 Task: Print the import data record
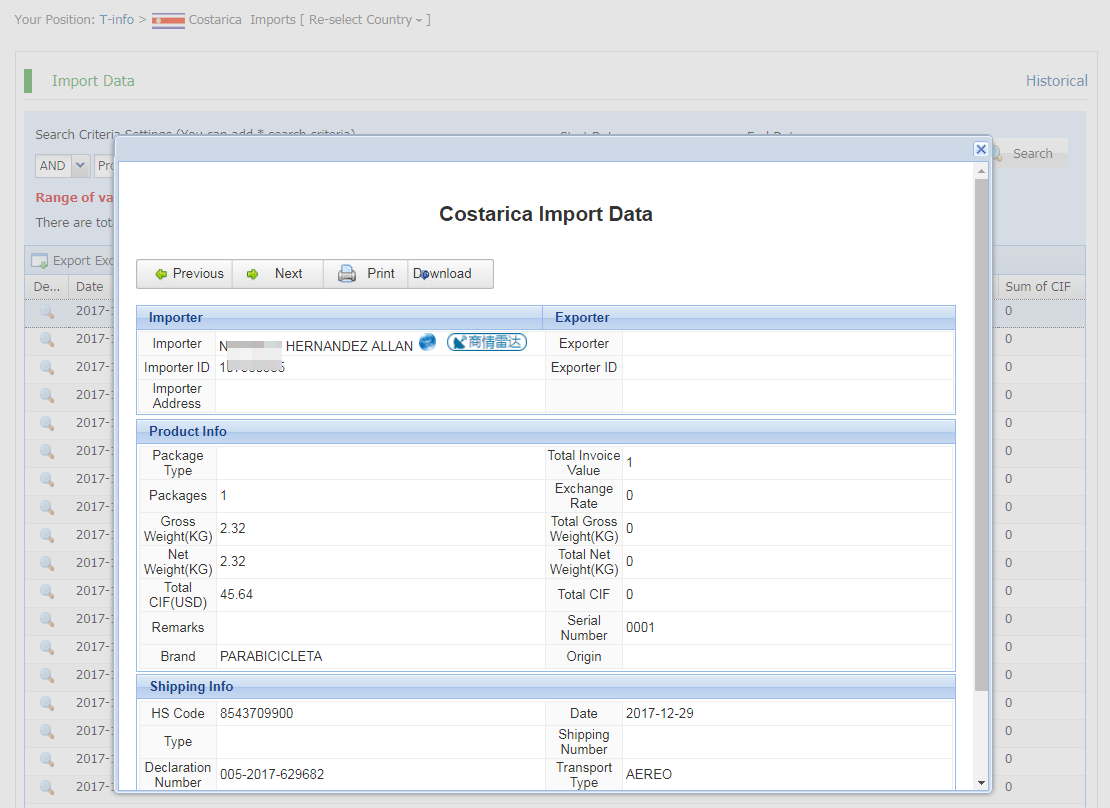(x=366, y=274)
